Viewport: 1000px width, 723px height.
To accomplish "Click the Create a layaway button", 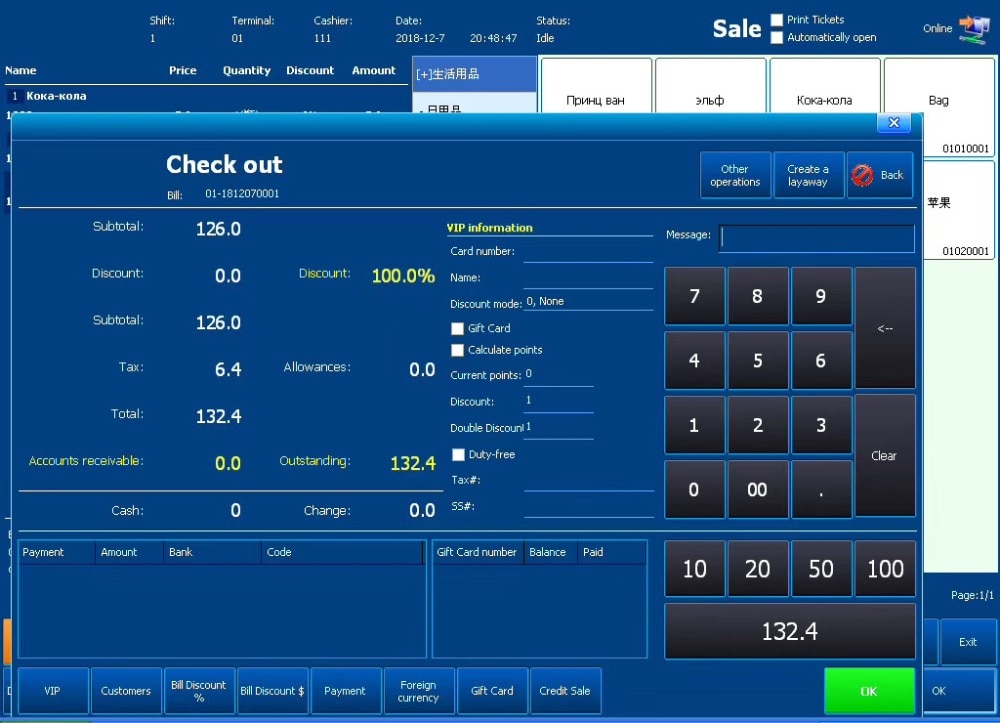I will pos(808,175).
